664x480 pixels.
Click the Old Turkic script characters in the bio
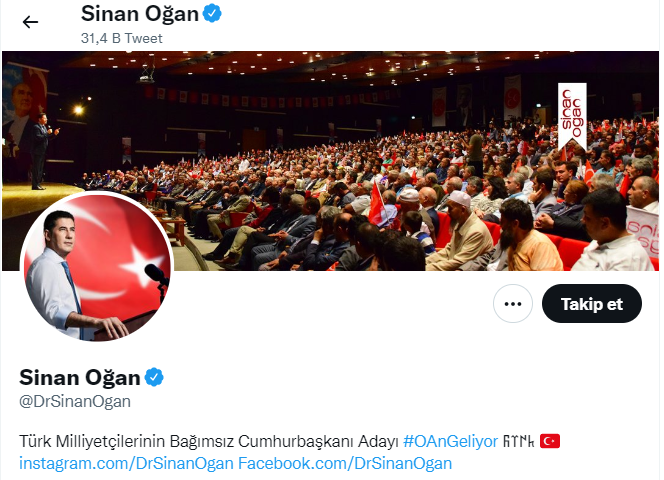tap(519, 441)
